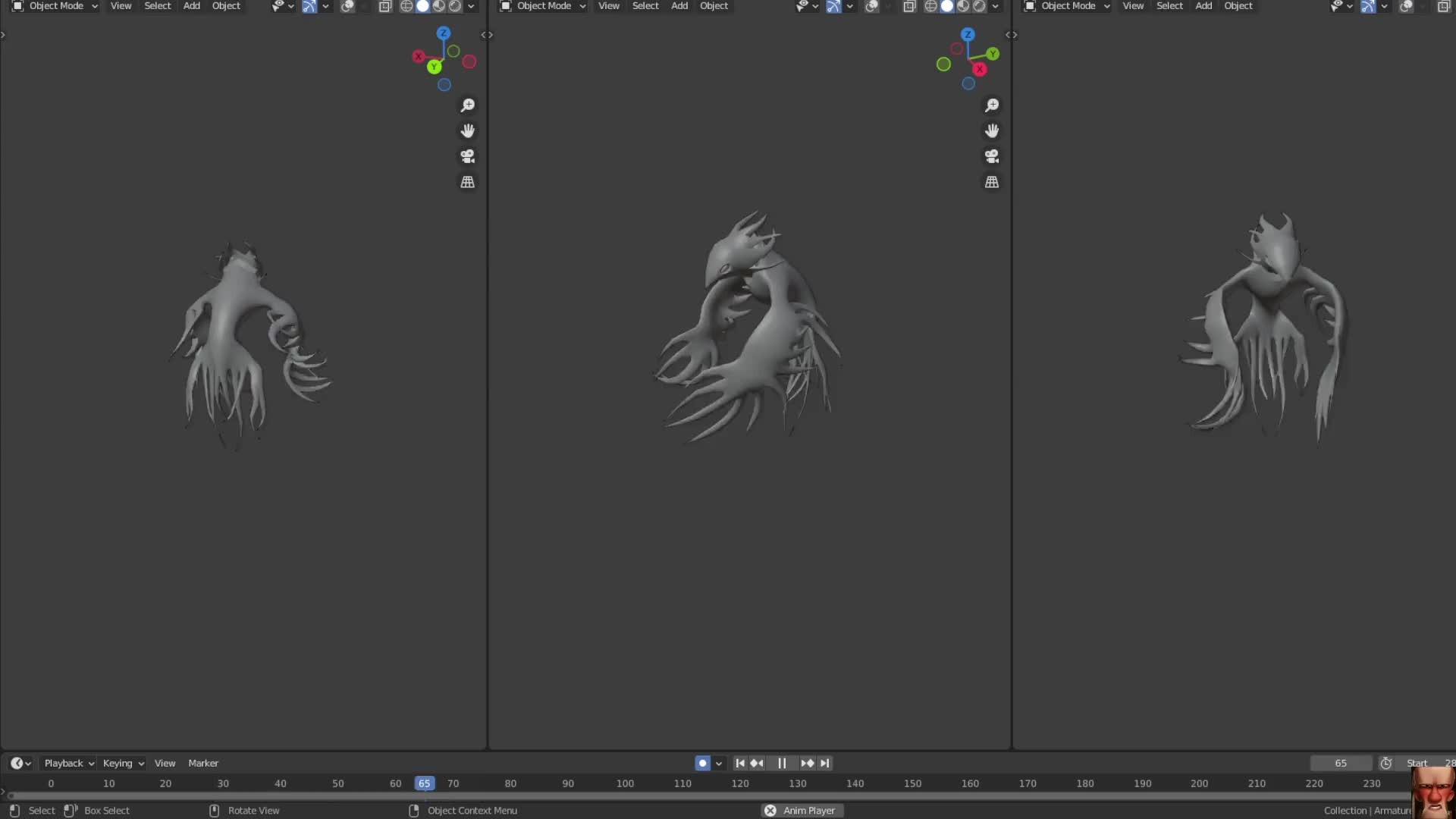Enable auto keyframe recording in the timeline
This screenshot has height=819, width=1456.
click(x=702, y=763)
